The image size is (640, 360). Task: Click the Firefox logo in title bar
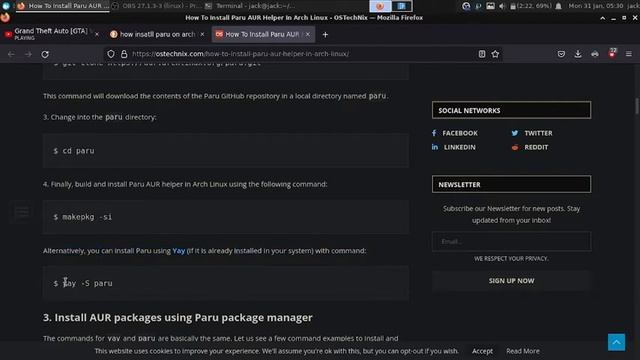[x=5, y=18]
